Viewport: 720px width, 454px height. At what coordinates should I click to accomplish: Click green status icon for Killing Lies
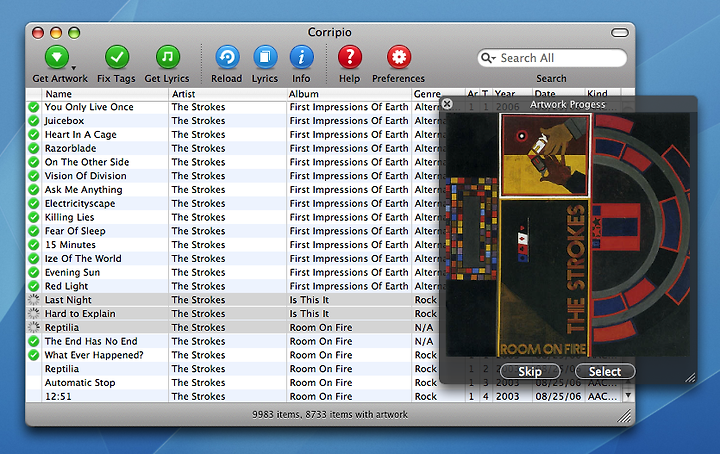(34, 217)
